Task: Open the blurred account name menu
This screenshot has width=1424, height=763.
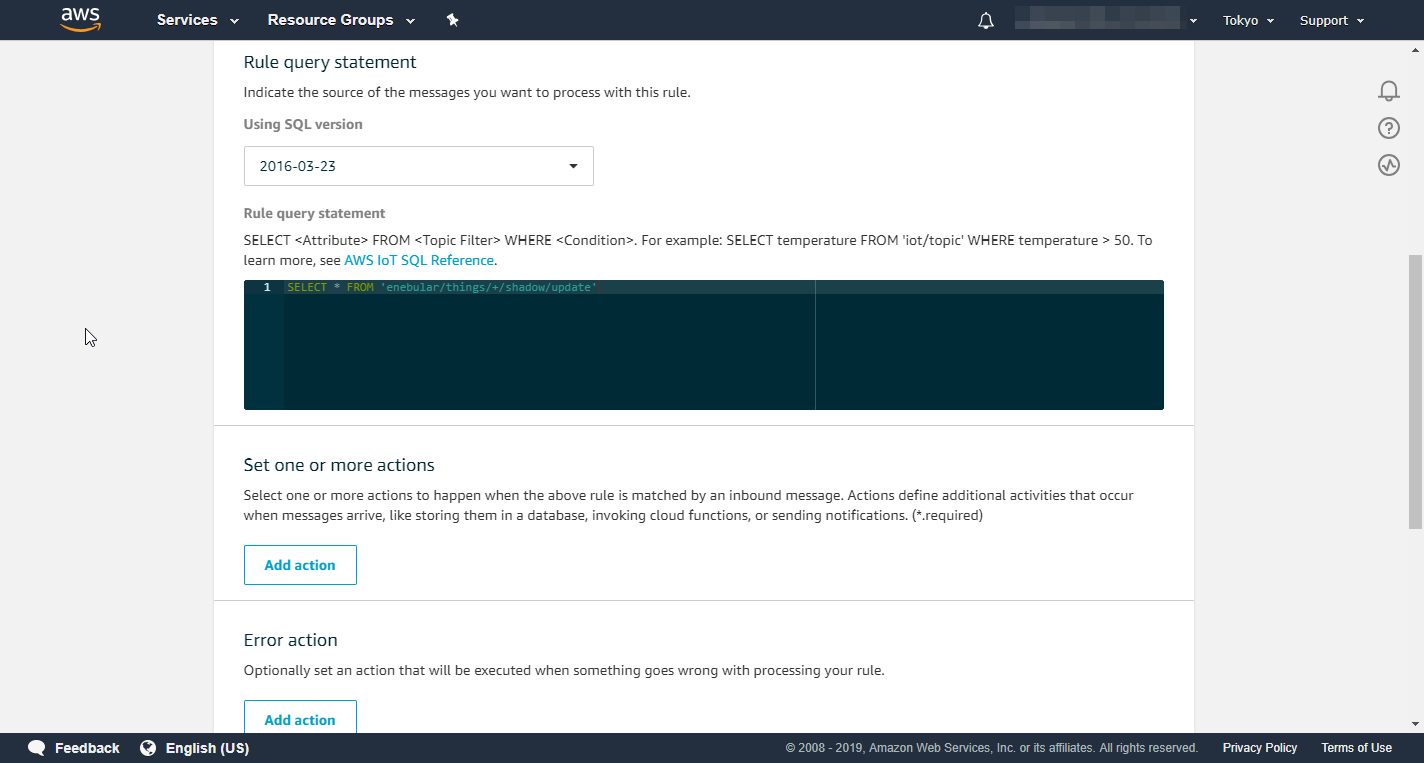Action: point(1105,20)
